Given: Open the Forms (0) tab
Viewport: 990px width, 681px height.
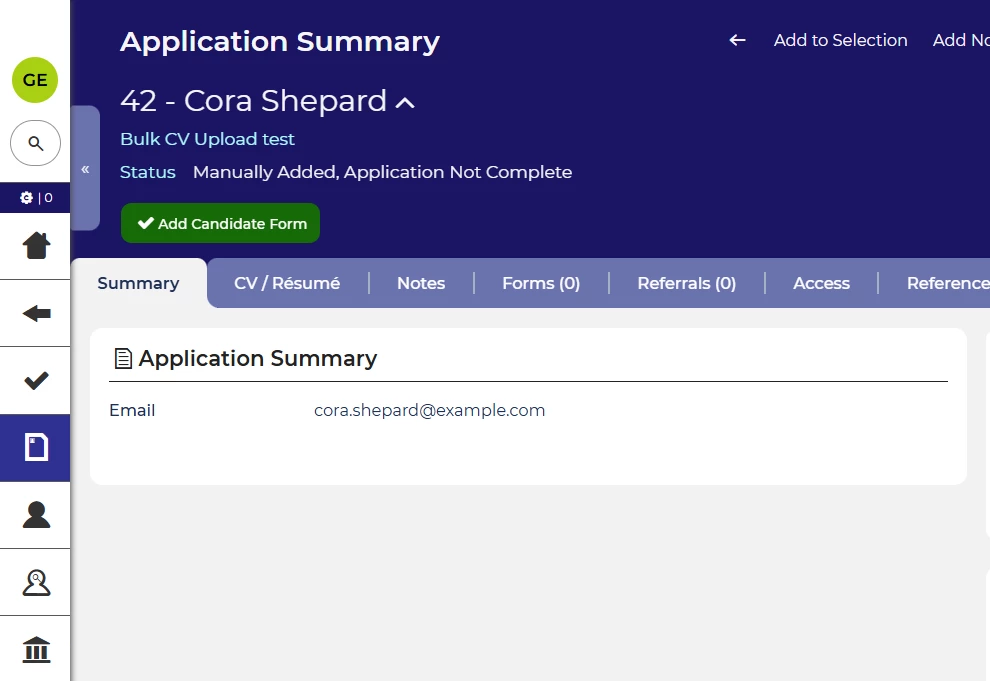Looking at the screenshot, I should 541,283.
